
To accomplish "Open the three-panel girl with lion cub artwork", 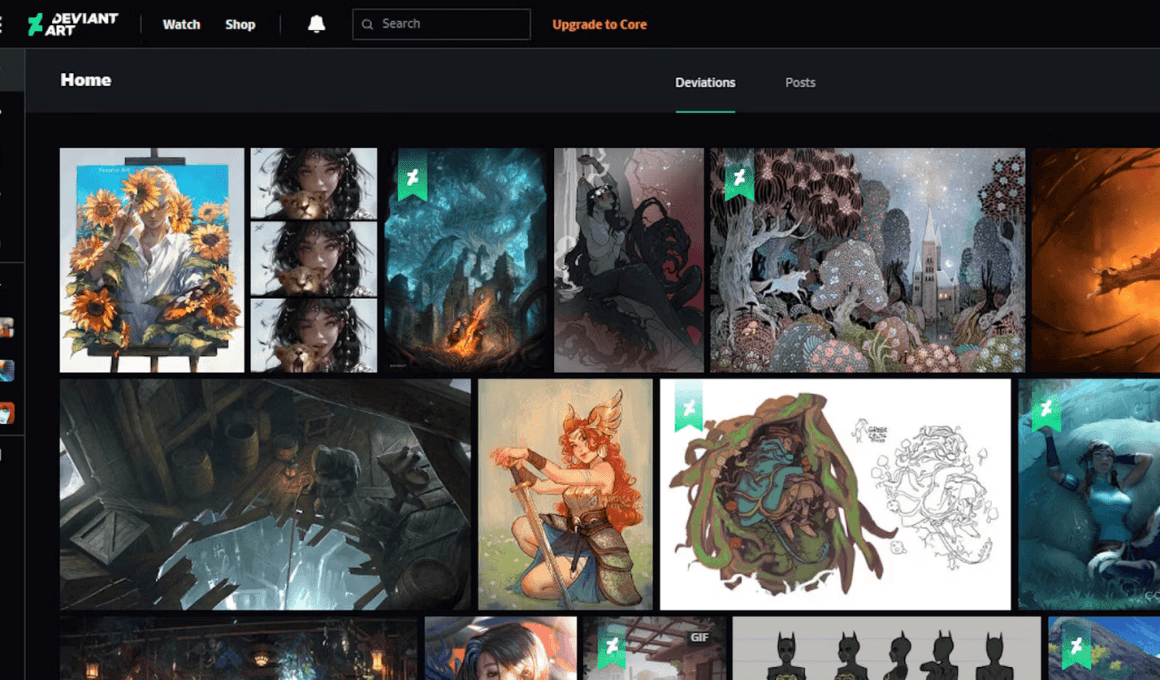I will click(314, 260).
